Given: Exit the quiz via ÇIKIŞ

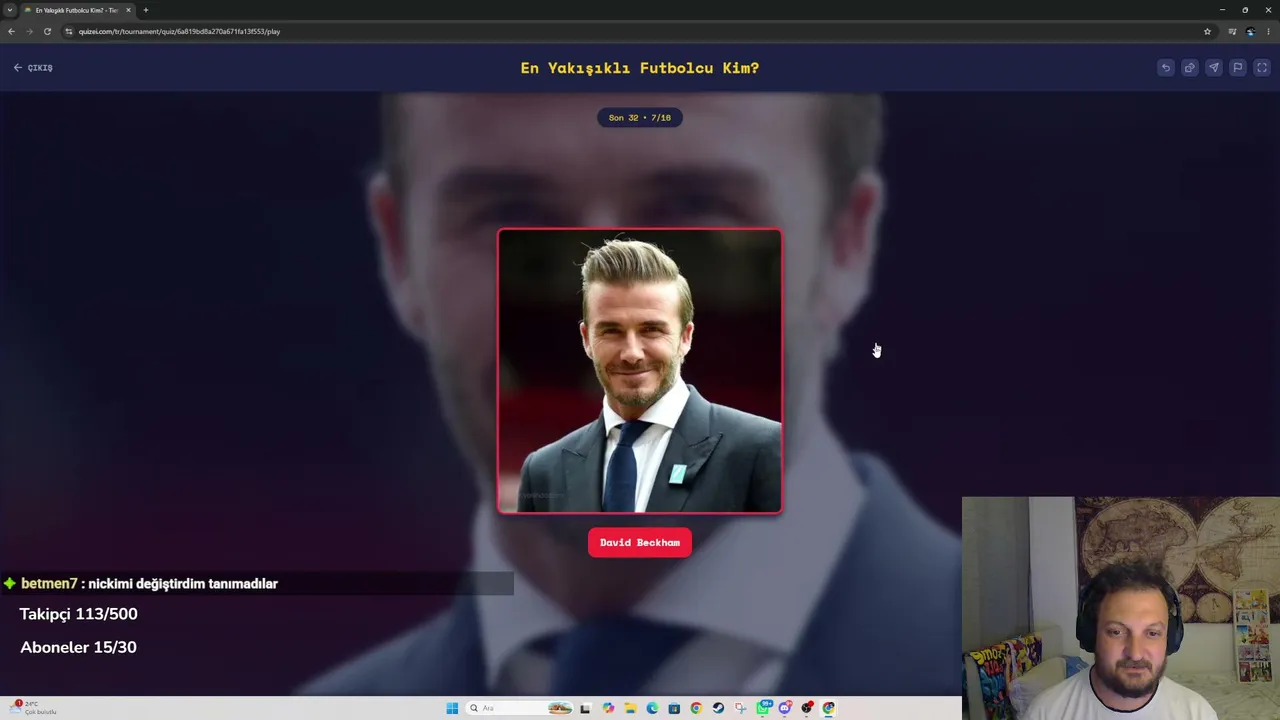Looking at the screenshot, I should [33, 68].
